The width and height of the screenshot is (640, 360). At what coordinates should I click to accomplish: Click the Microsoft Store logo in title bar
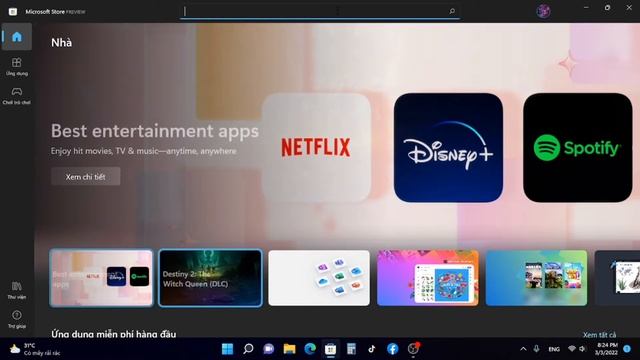pos(13,11)
